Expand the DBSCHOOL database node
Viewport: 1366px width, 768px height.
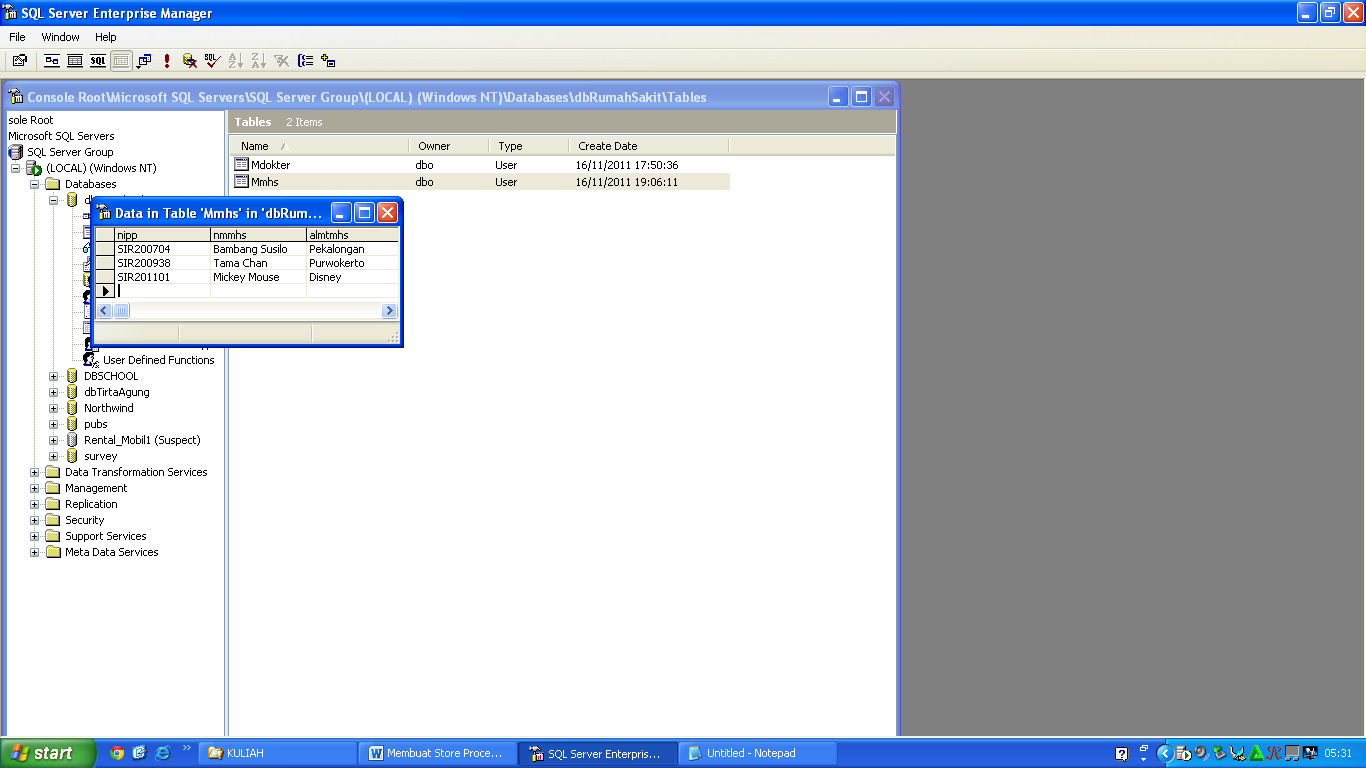coord(55,375)
